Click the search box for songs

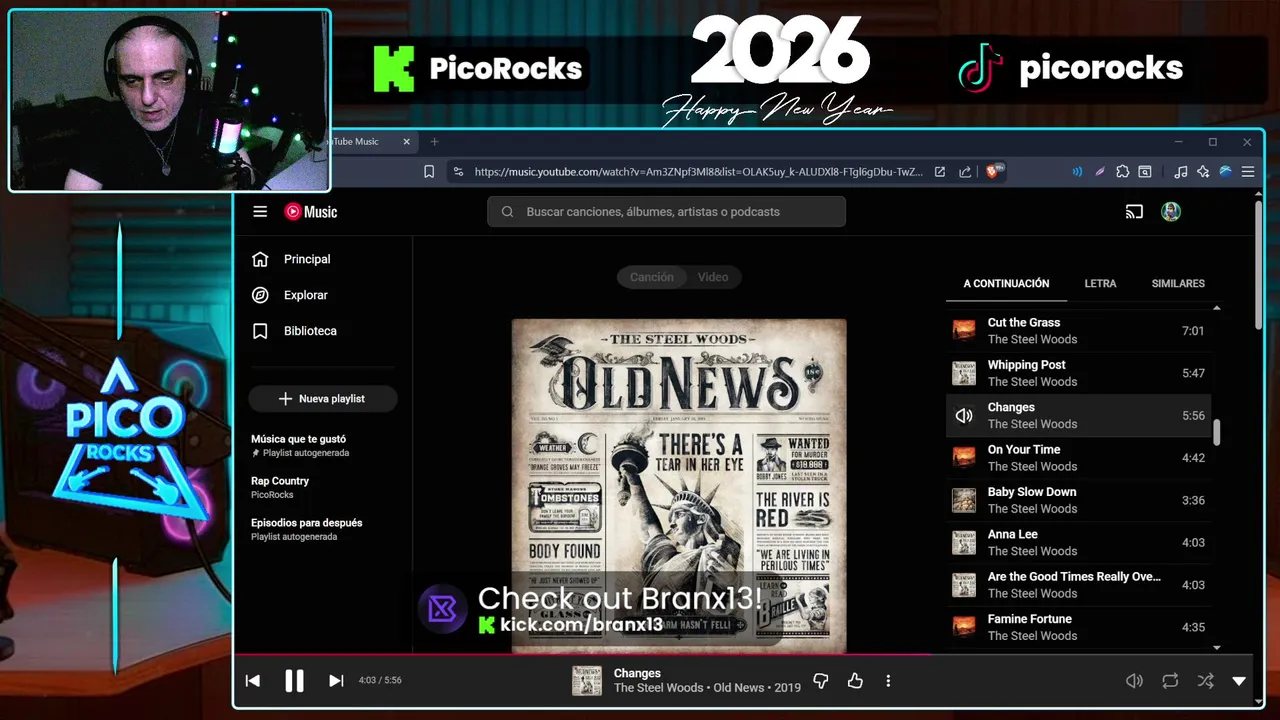tap(666, 212)
